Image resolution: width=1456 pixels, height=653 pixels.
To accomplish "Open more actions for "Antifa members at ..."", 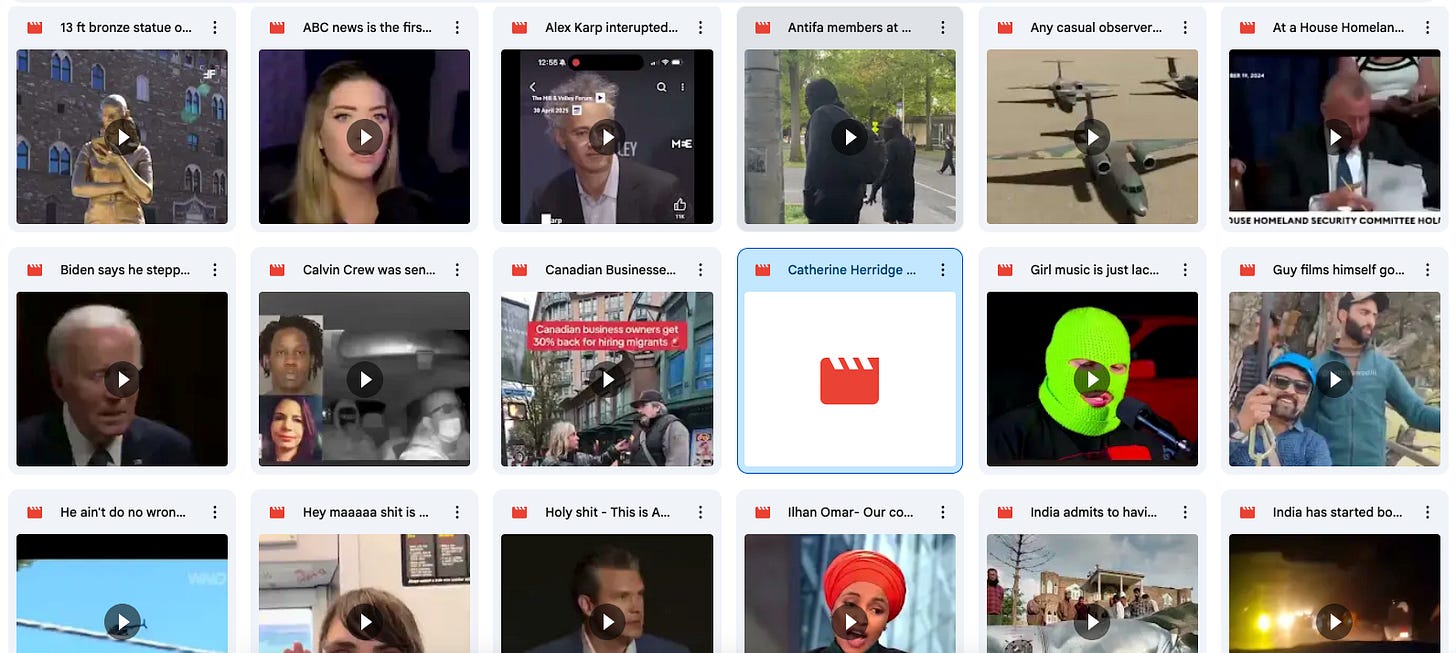I will pyautogui.click(x=942, y=28).
